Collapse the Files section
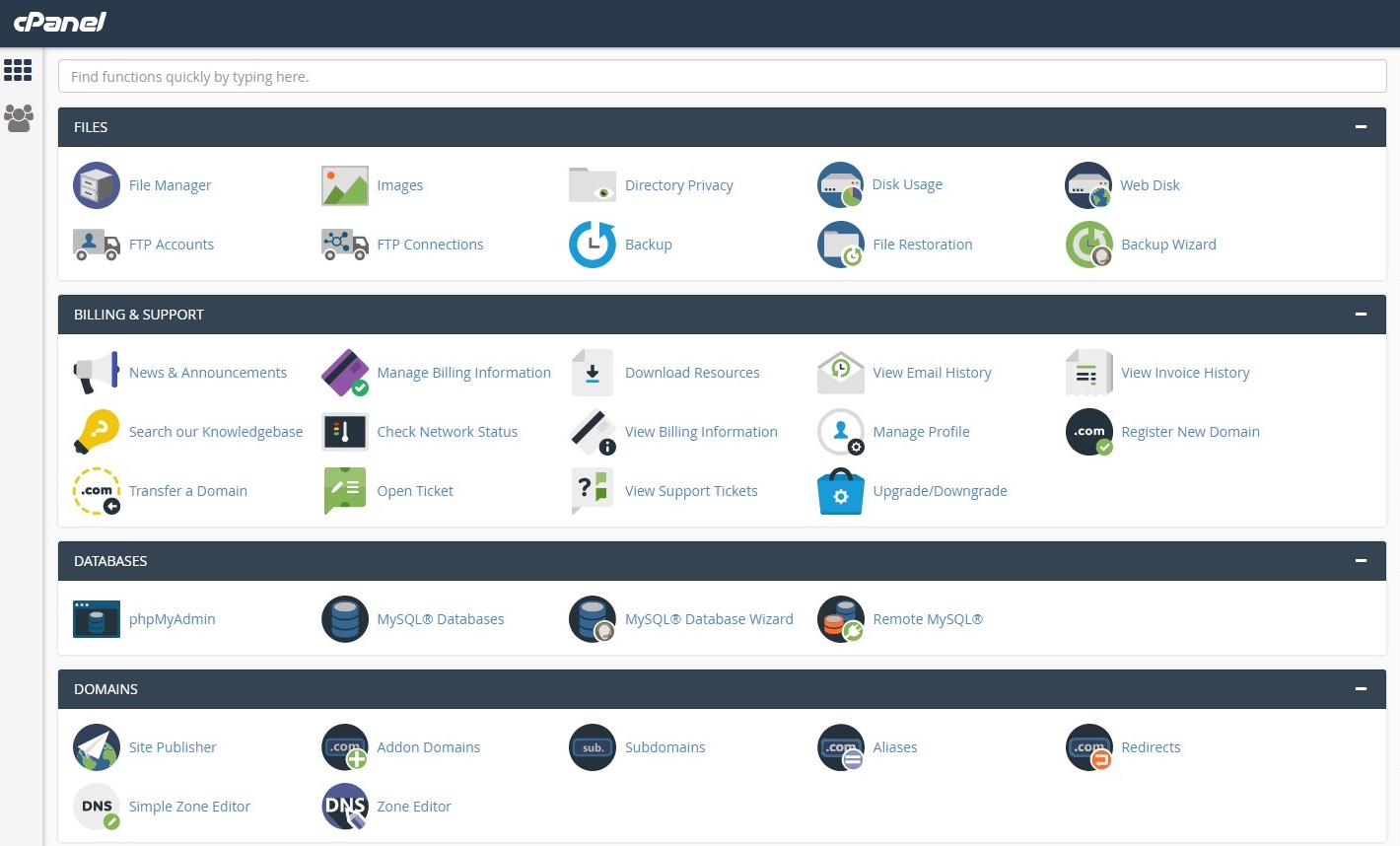Image resolution: width=1400 pixels, height=846 pixels. pyautogui.click(x=1361, y=127)
